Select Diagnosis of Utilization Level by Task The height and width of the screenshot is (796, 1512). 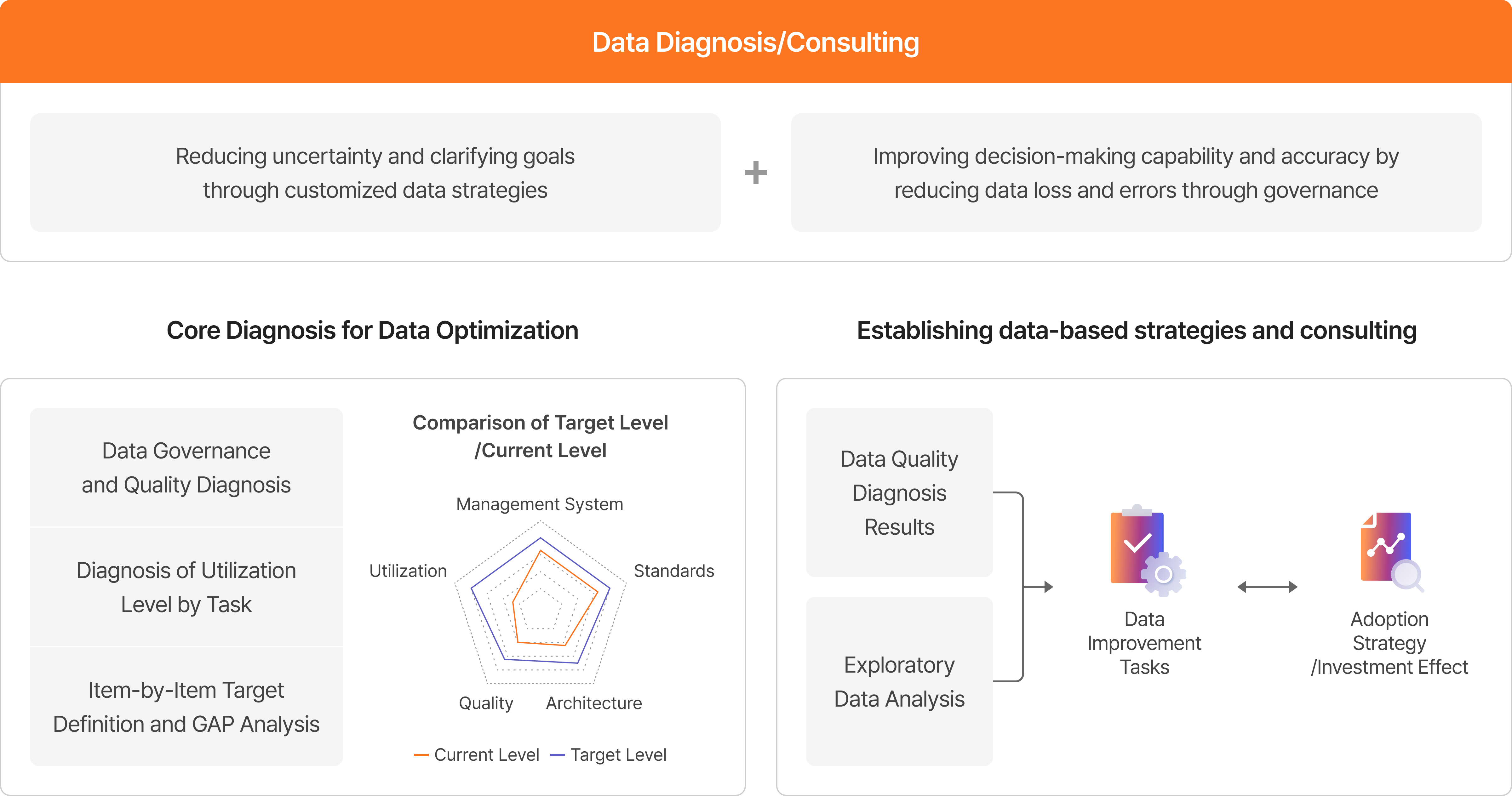[186, 587]
